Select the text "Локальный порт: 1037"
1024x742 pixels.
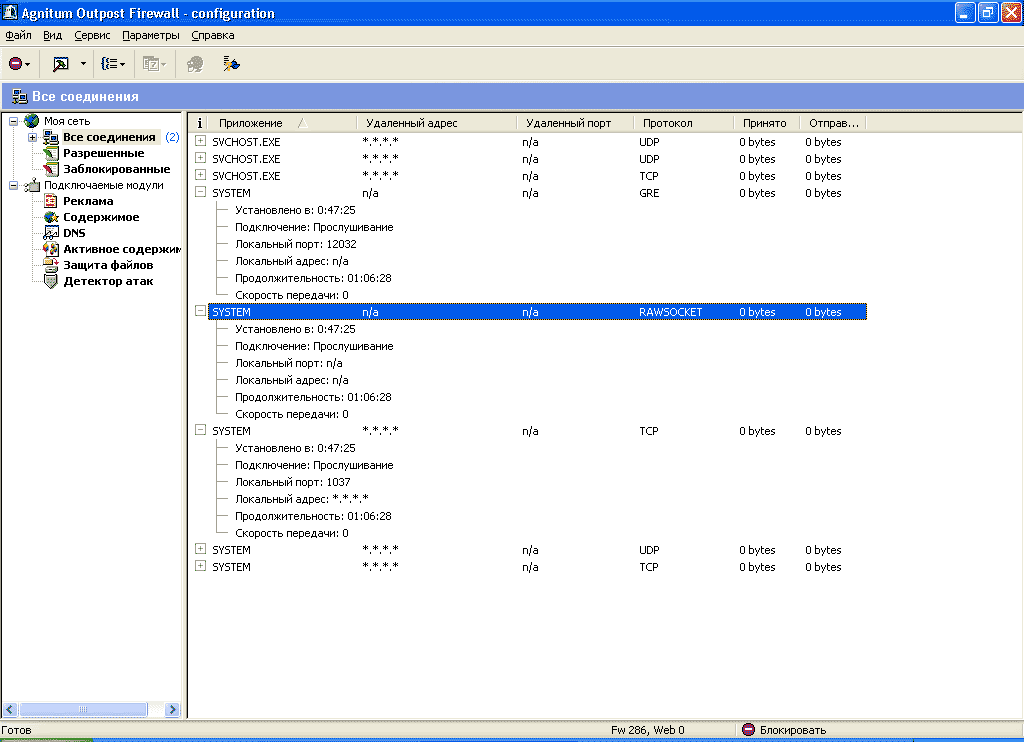click(x=293, y=481)
